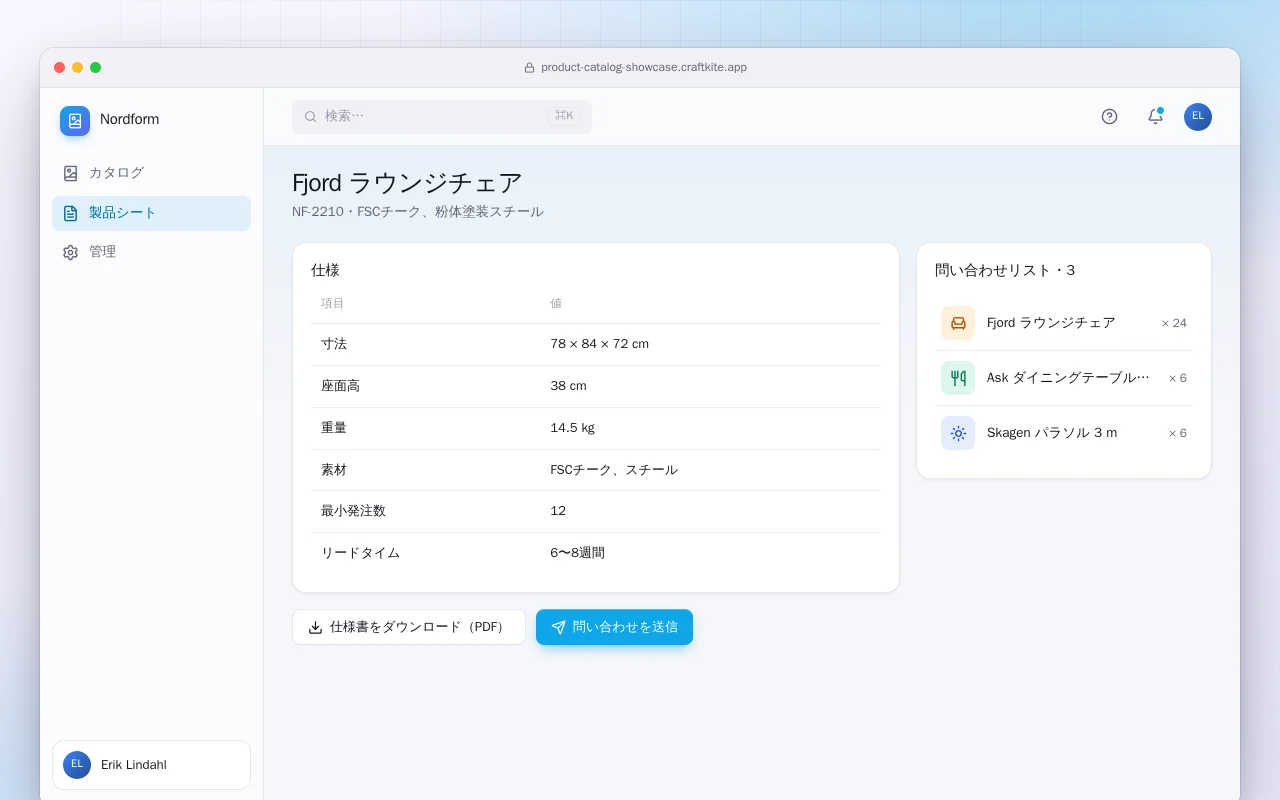Click the 6〜8週間 lead time value
This screenshot has height=800, width=1280.
click(577, 553)
